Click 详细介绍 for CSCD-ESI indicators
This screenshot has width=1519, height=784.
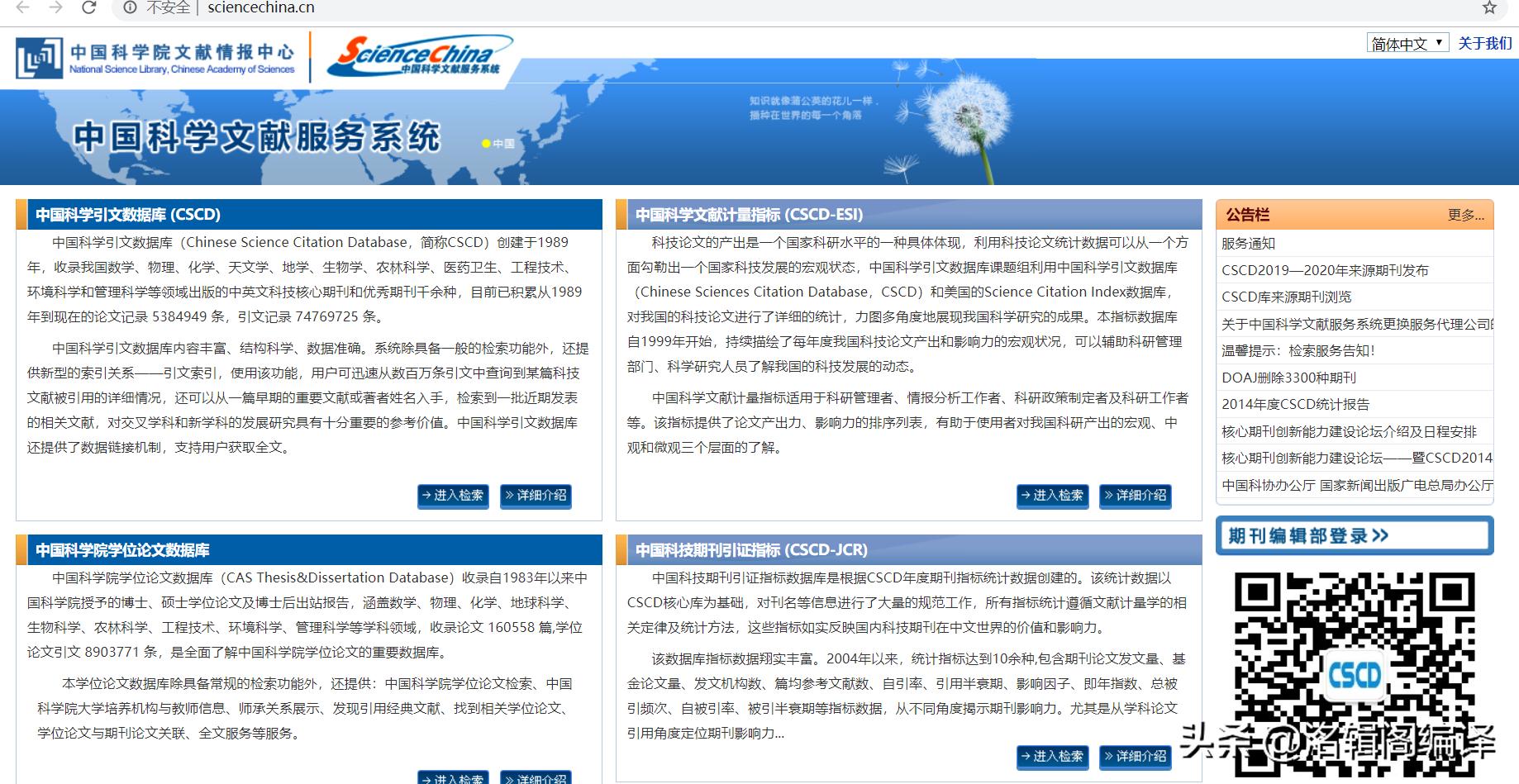[1135, 497]
